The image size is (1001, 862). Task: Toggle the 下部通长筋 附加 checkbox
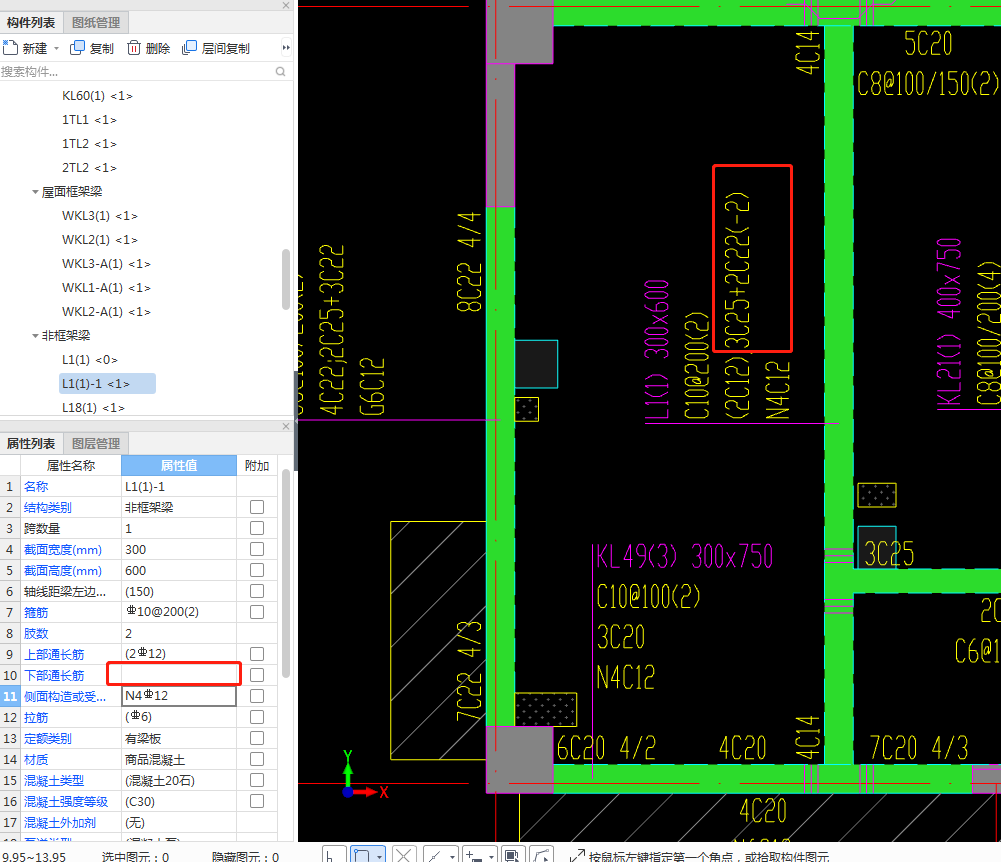point(257,675)
